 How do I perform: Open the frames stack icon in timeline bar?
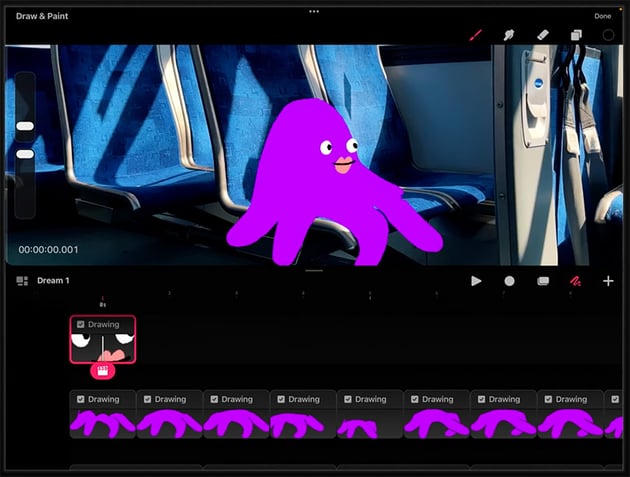click(543, 281)
